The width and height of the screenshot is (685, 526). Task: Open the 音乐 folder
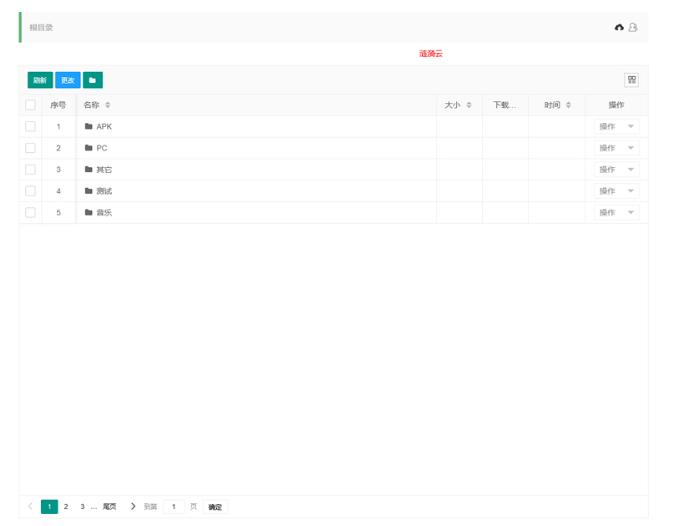[104, 213]
